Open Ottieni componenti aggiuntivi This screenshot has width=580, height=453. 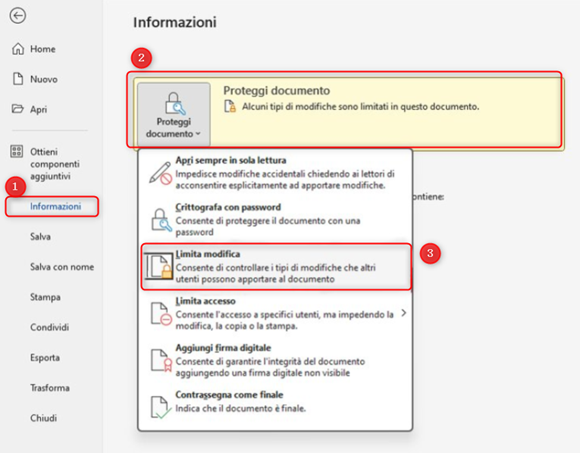[x=54, y=163]
